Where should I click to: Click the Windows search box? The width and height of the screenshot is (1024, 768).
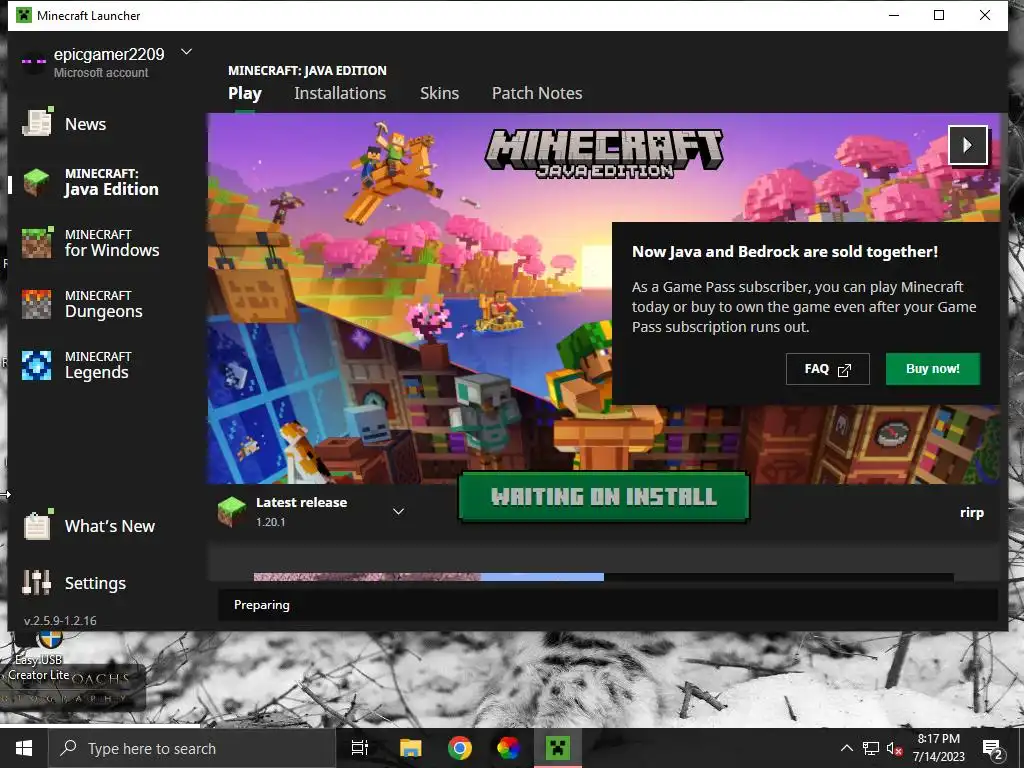coord(192,748)
